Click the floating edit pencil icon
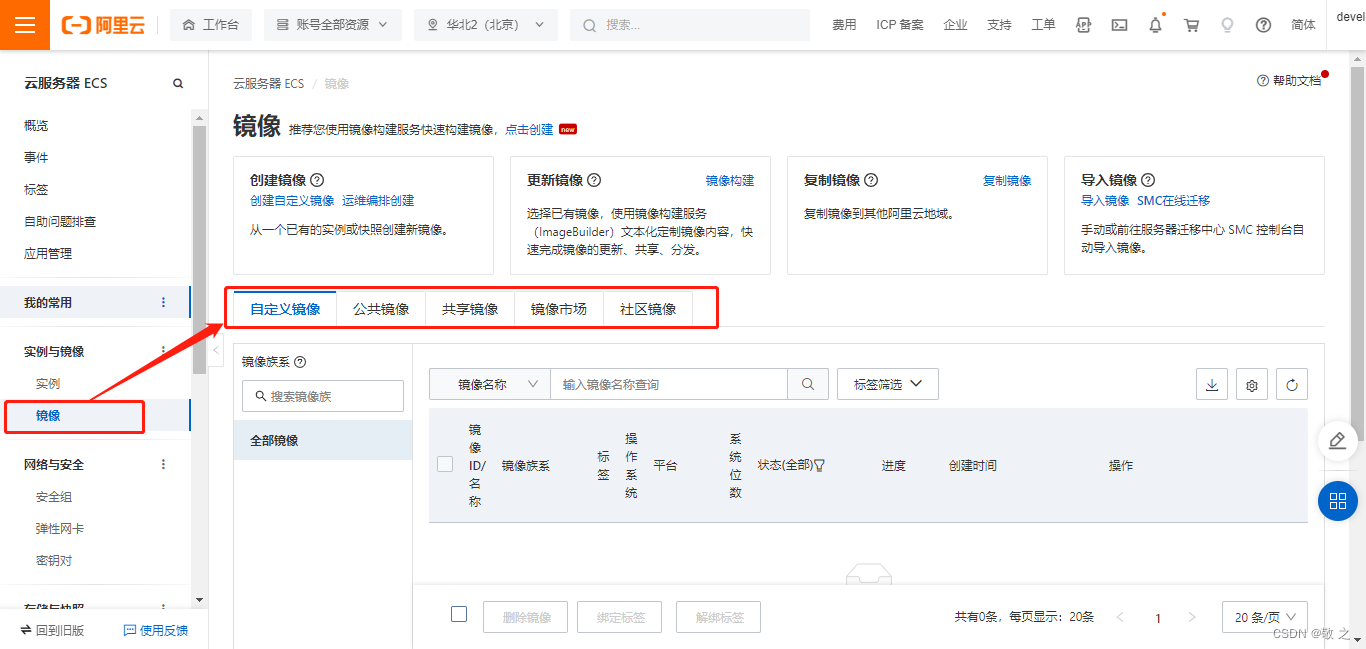1366x649 pixels. pyautogui.click(x=1338, y=441)
